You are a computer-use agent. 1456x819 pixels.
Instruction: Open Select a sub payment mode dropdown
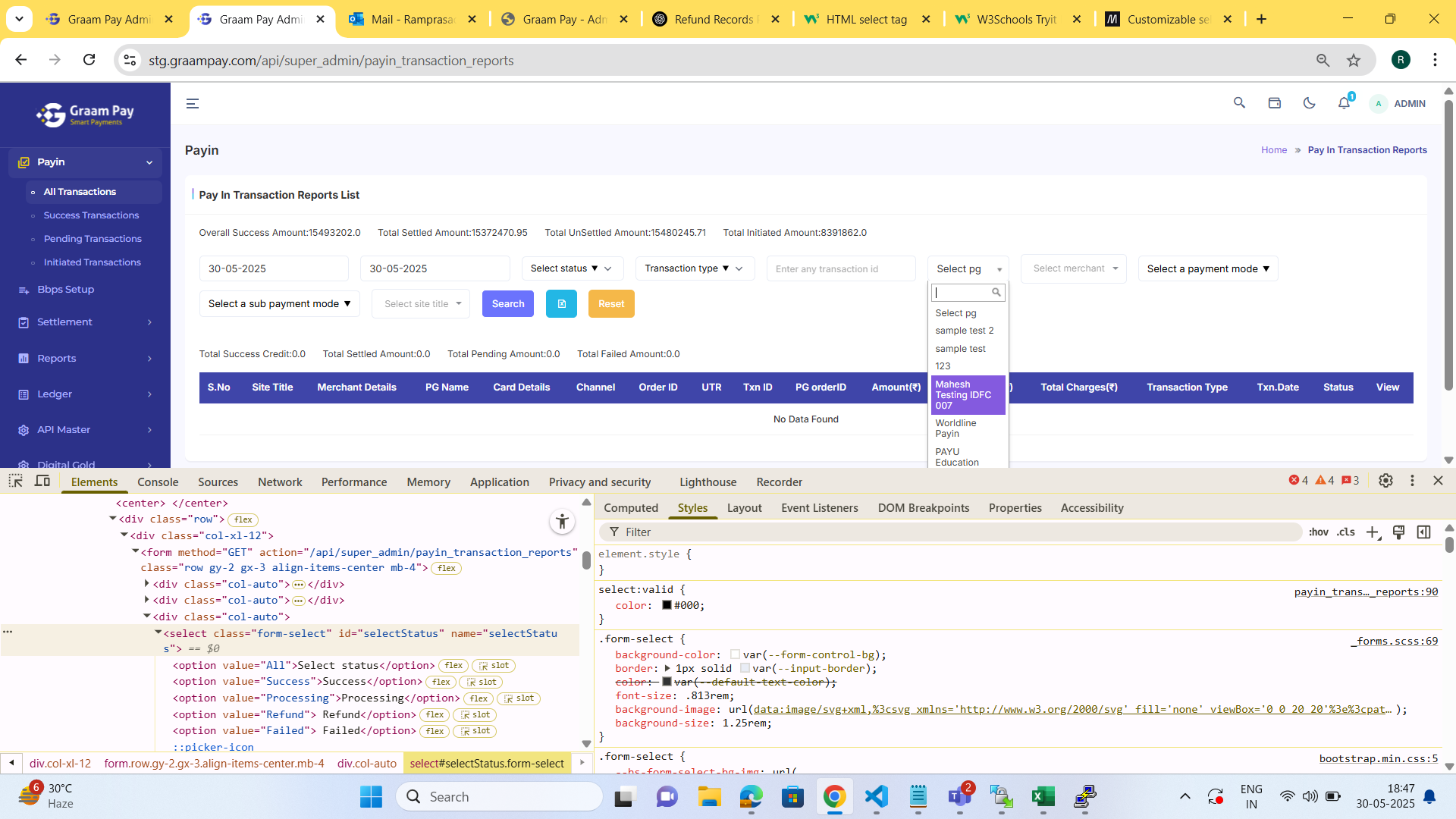pos(279,304)
